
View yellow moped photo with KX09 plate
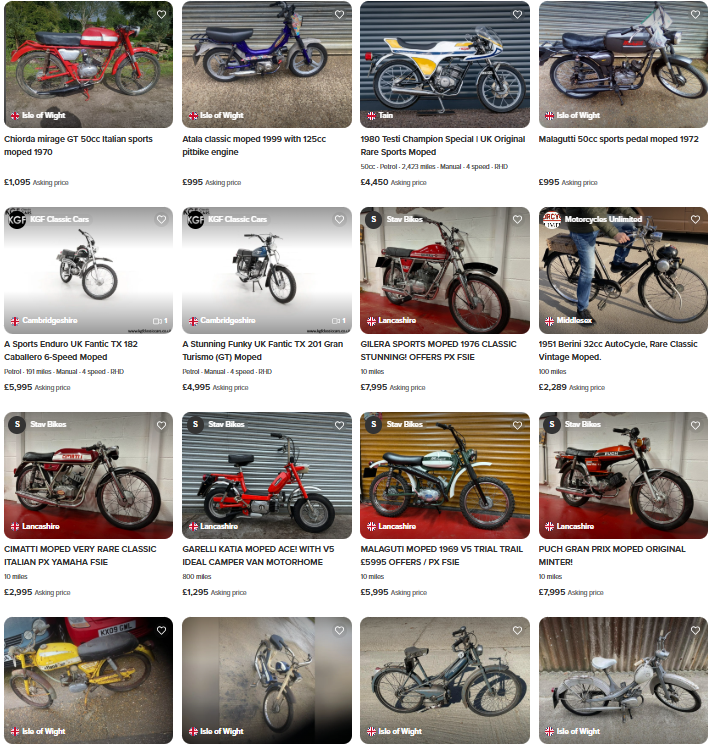[x=88, y=680]
